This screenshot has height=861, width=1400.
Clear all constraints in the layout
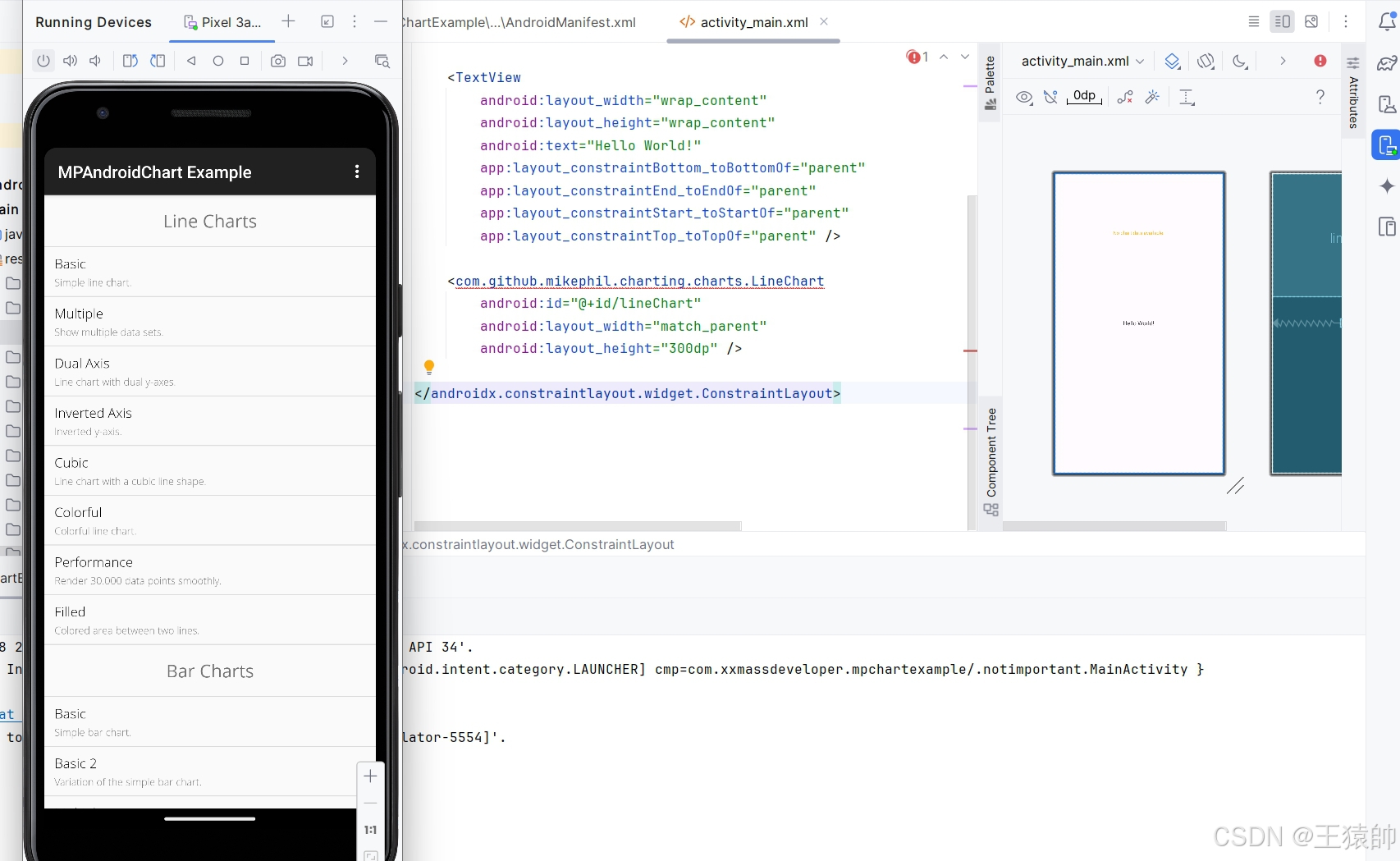click(x=1125, y=98)
